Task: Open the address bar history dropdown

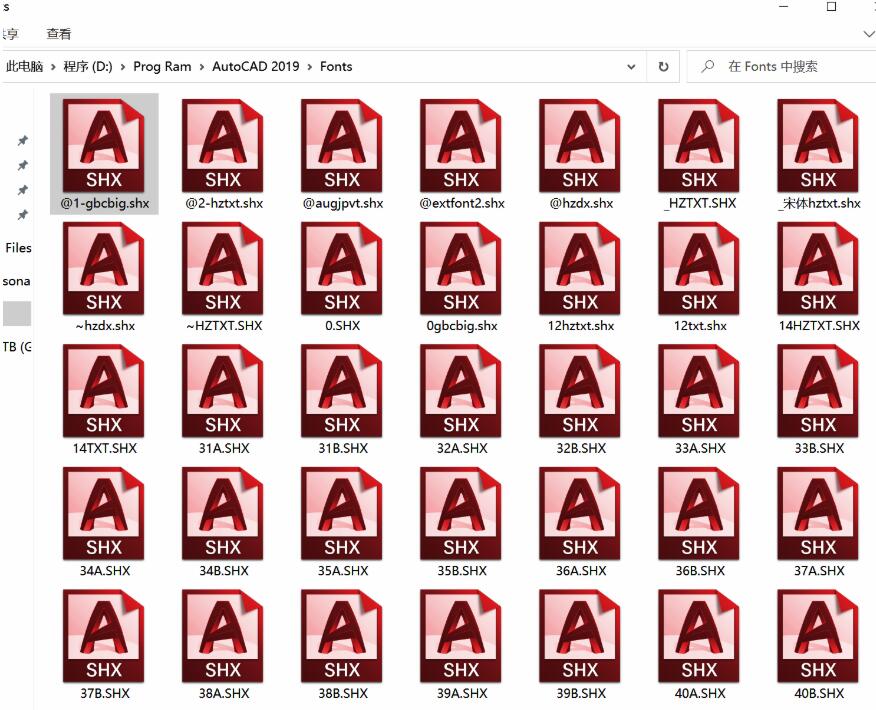Action: 631,67
